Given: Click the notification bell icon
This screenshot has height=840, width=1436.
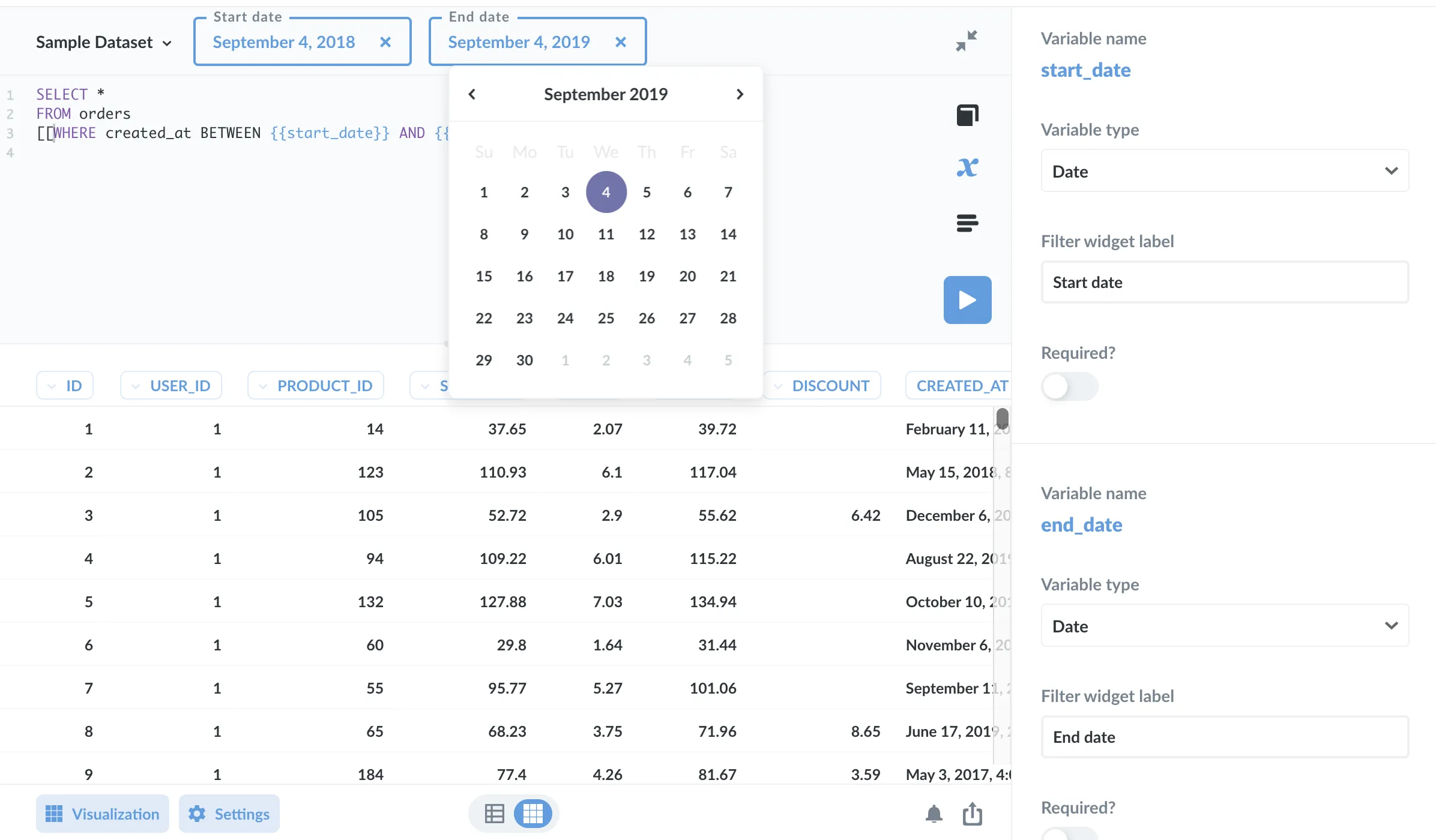Looking at the screenshot, I should pyautogui.click(x=934, y=814).
